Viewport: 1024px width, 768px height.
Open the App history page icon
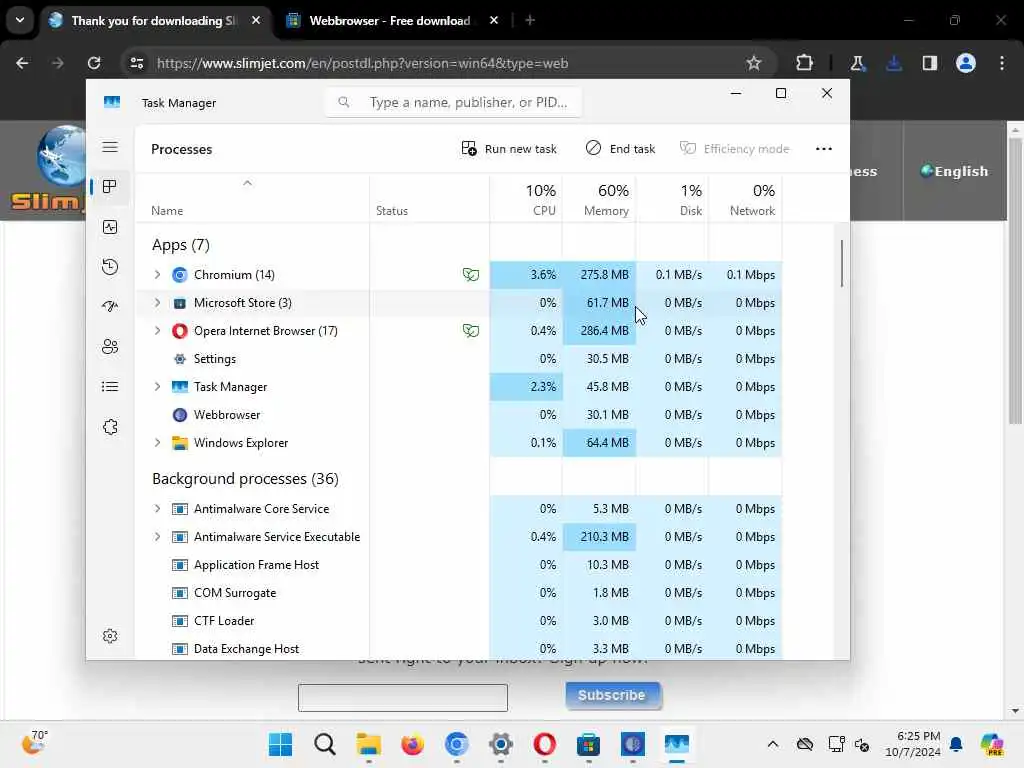pos(110,266)
